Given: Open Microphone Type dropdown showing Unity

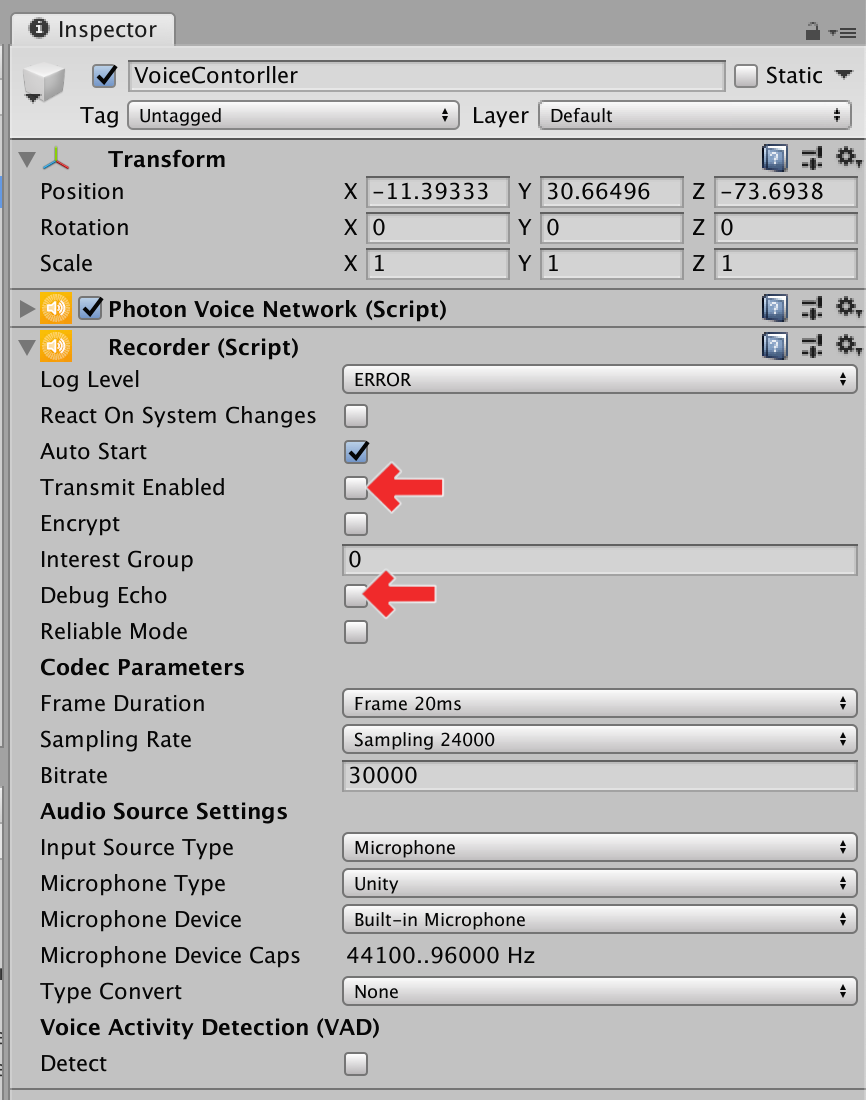Looking at the screenshot, I should pos(599,883).
